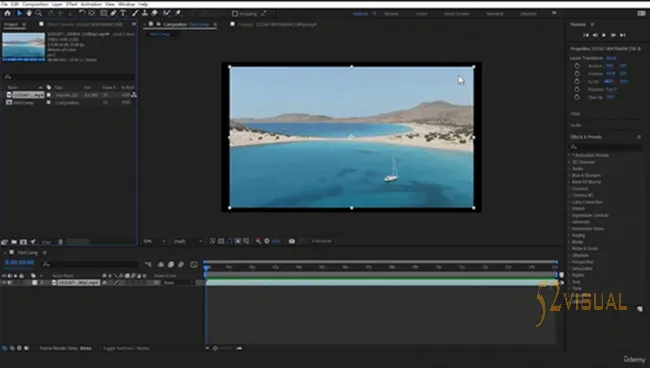
Task: Click the show channel color icon in viewer
Action: (x=258, y=241)
